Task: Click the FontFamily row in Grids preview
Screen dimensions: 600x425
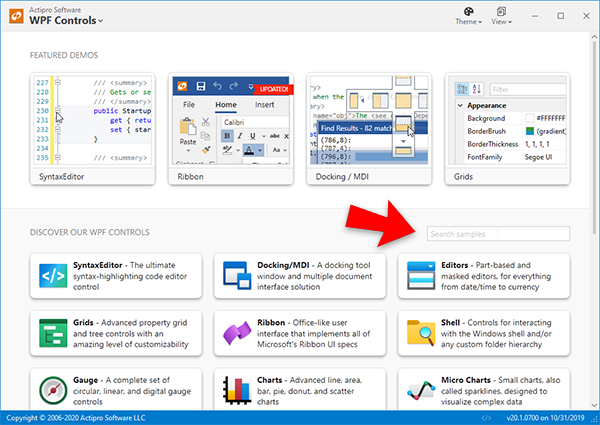Action: (515, 157)
